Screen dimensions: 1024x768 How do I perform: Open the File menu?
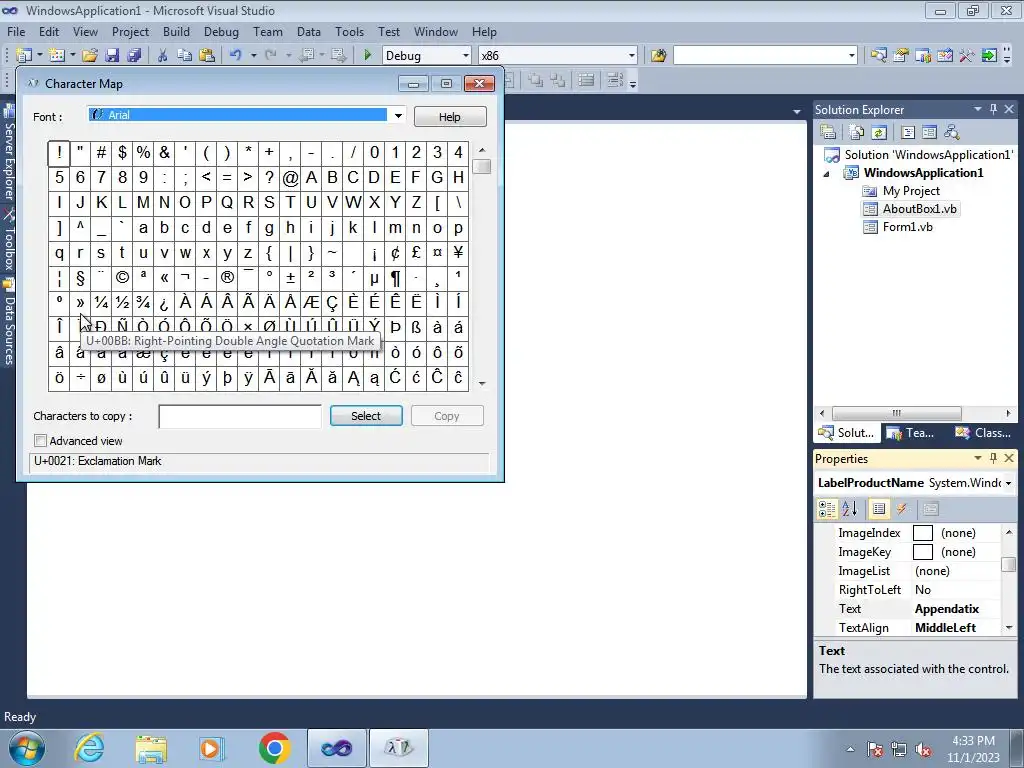tap(16, 31)
